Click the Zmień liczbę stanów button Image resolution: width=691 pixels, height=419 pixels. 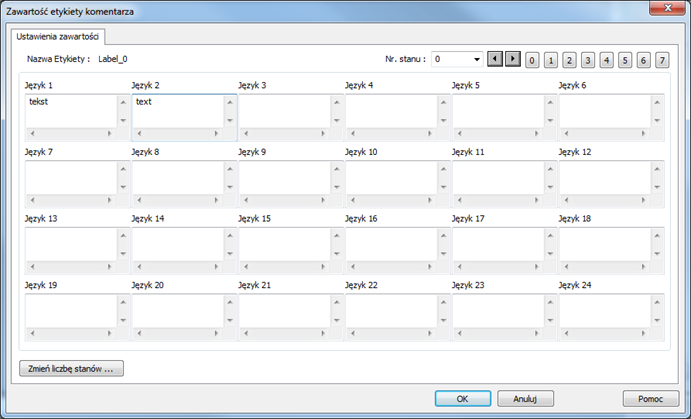click(x=71, y=369)
